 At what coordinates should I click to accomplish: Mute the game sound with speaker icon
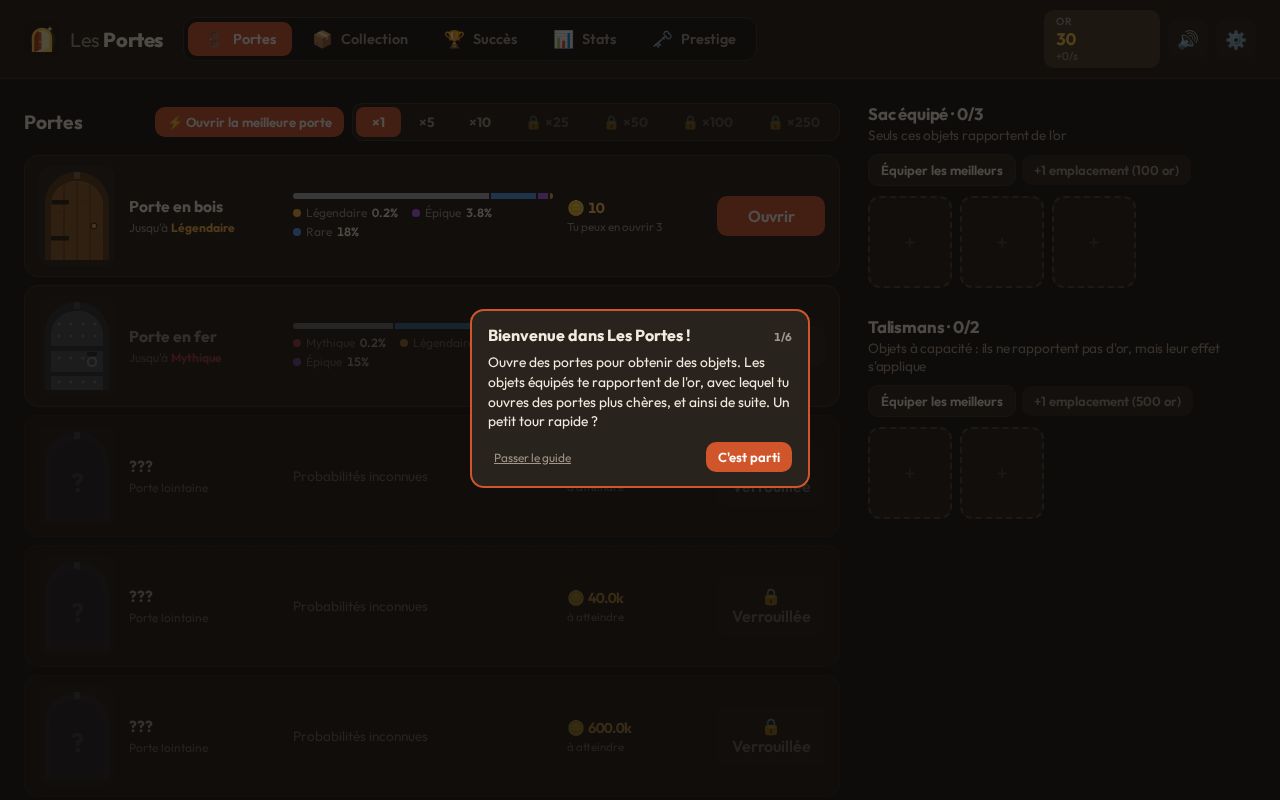click(x=1188, y=40)
